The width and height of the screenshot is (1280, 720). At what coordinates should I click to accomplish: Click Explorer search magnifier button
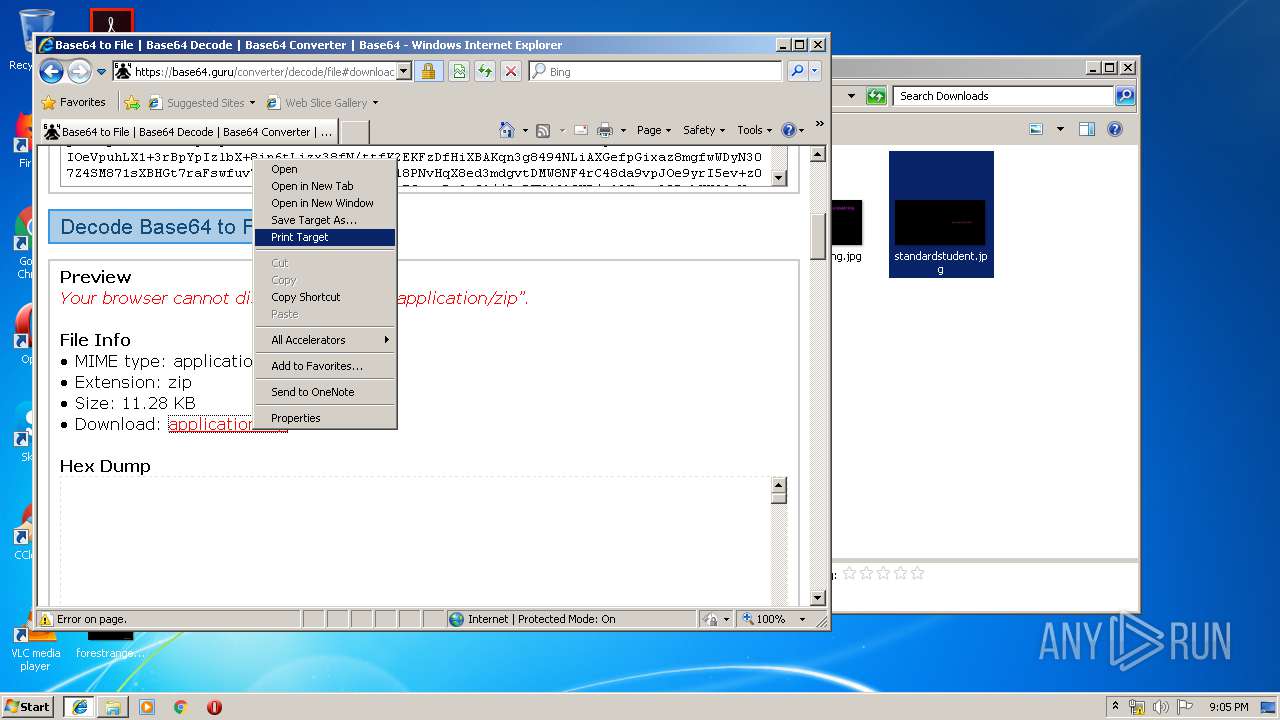coord(1125,96)
